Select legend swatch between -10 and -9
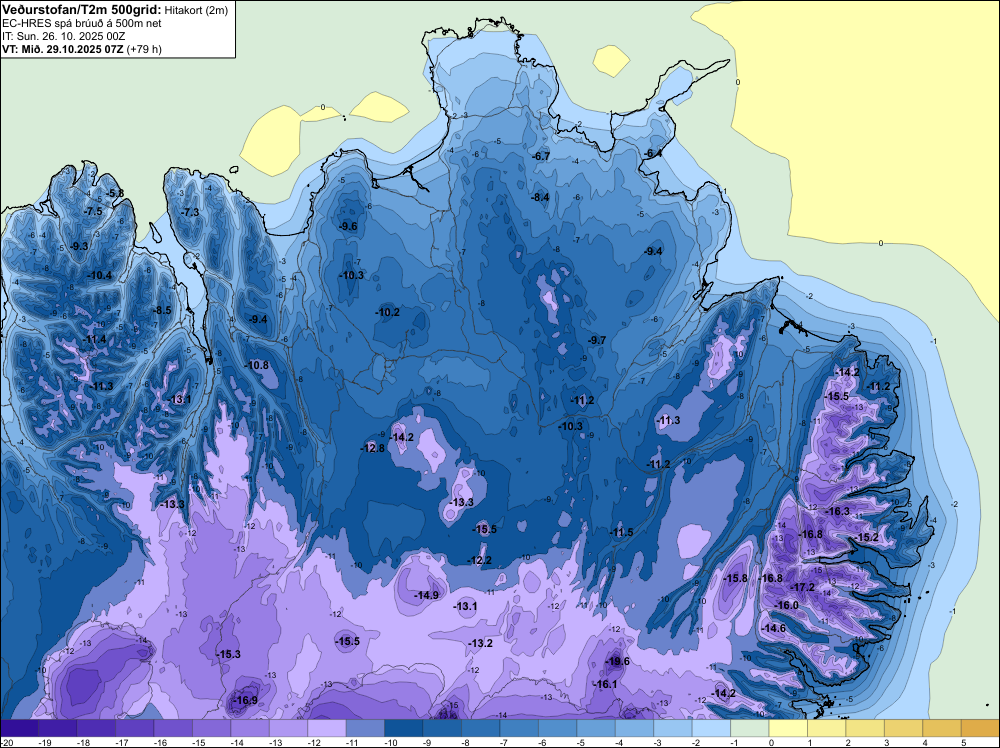Viewport: 1000px width, 748px height. 404,728
